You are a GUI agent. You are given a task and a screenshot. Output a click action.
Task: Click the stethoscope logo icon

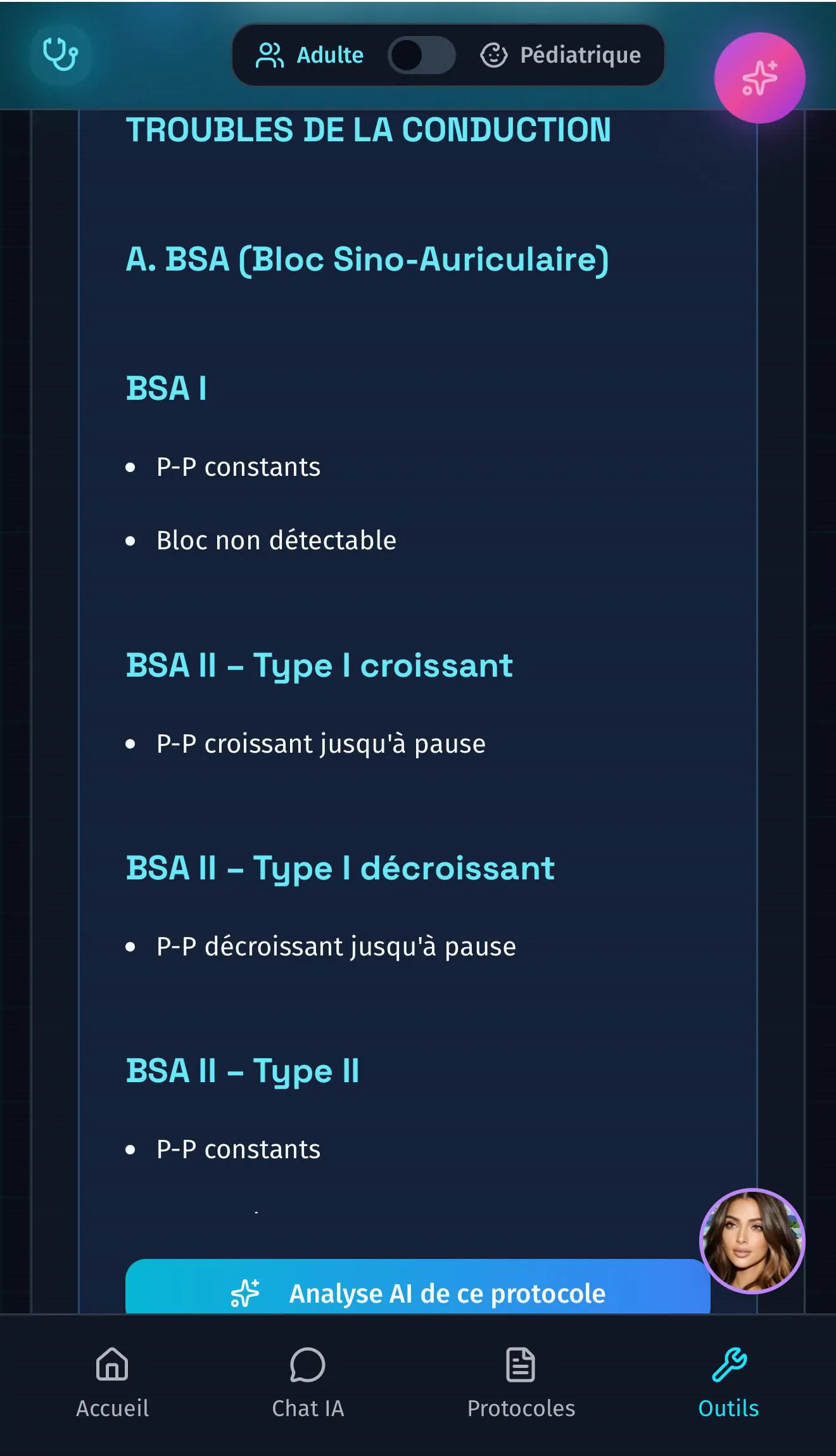click(x=60, y=54)
